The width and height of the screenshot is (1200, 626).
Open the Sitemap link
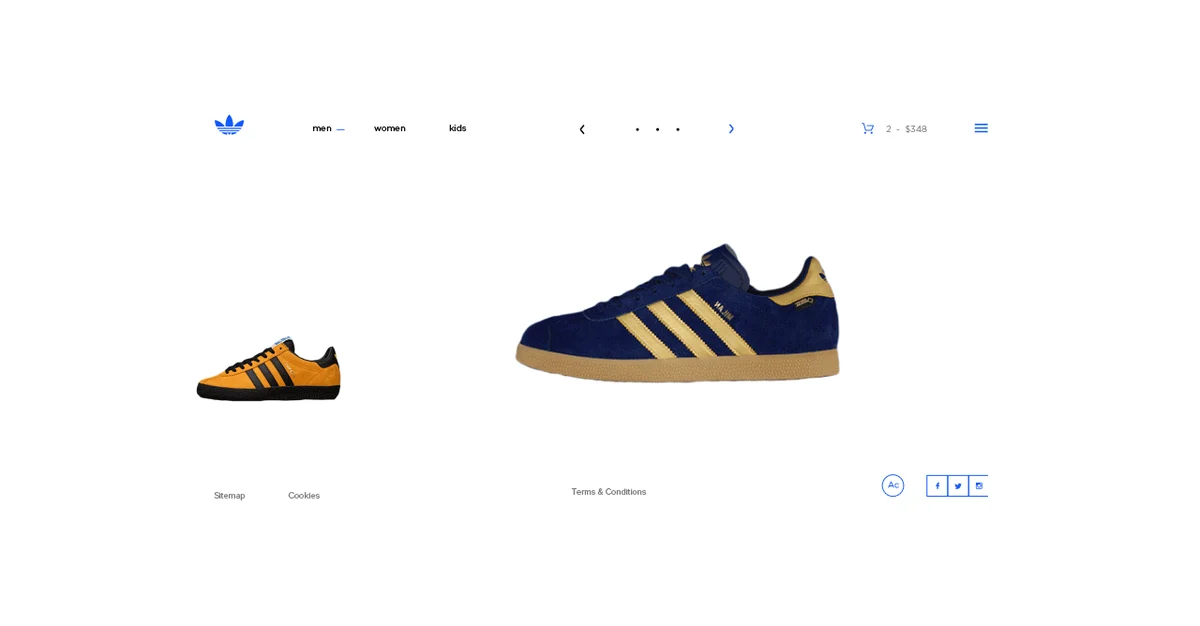(229, 496)
